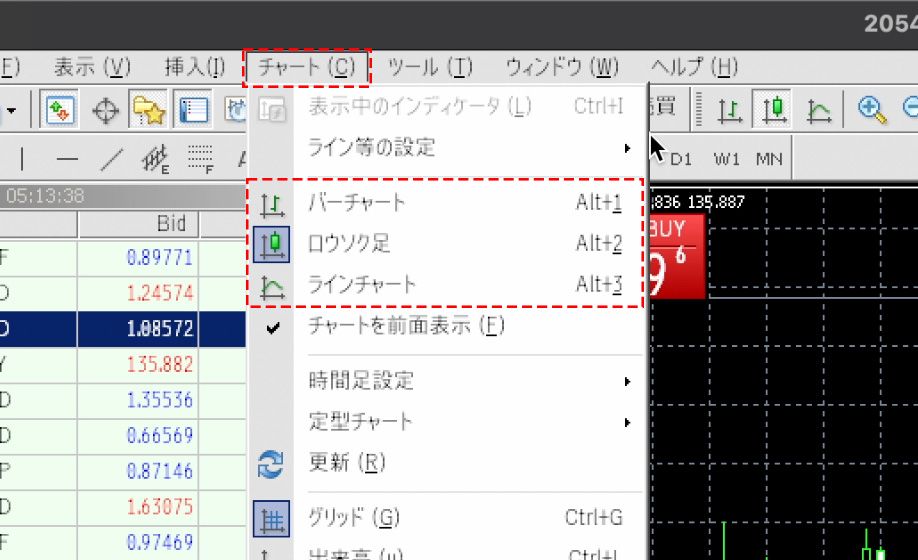Screen dimensions: 918x560
Task: Open the ツール (T) menu
Action: click(x=430, y=68)
